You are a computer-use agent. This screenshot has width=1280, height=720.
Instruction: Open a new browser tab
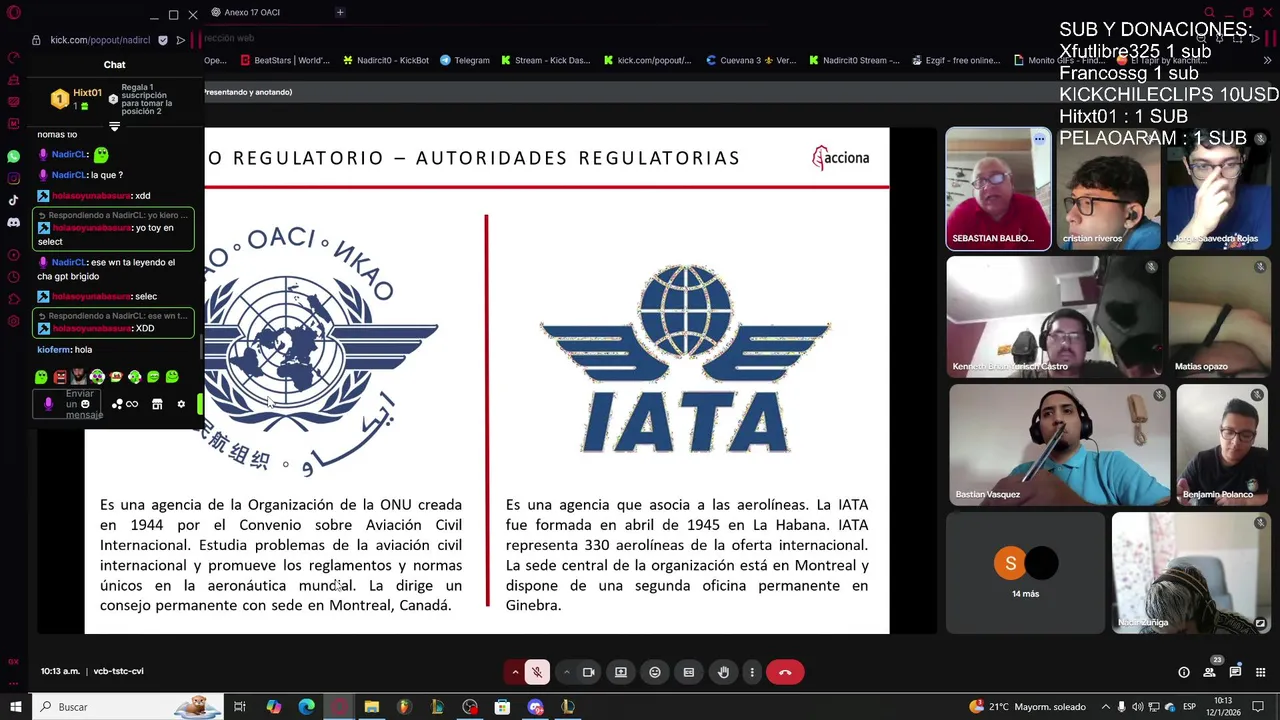(340, 13)
